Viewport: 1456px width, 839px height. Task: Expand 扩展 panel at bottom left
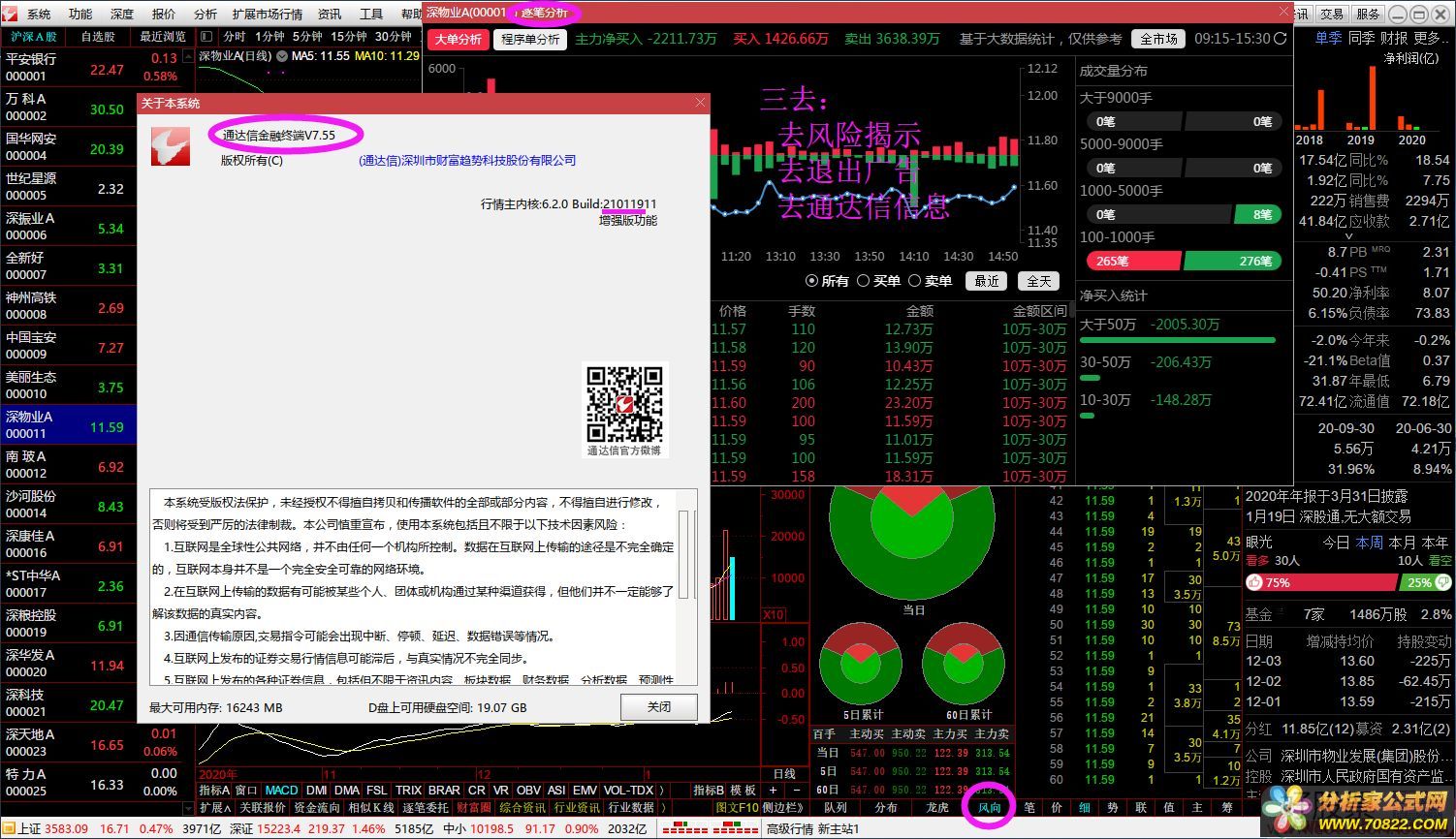(215, 807)
